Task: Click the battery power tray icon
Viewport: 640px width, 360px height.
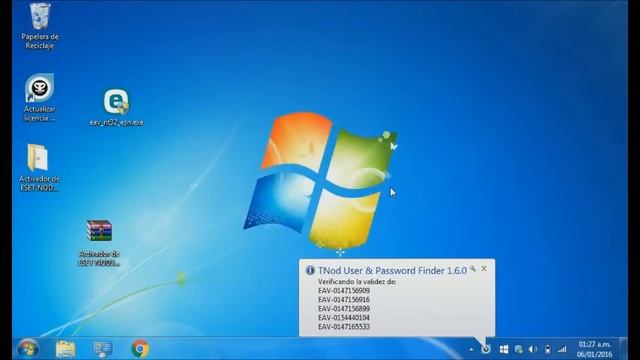Action: [548, 349]
